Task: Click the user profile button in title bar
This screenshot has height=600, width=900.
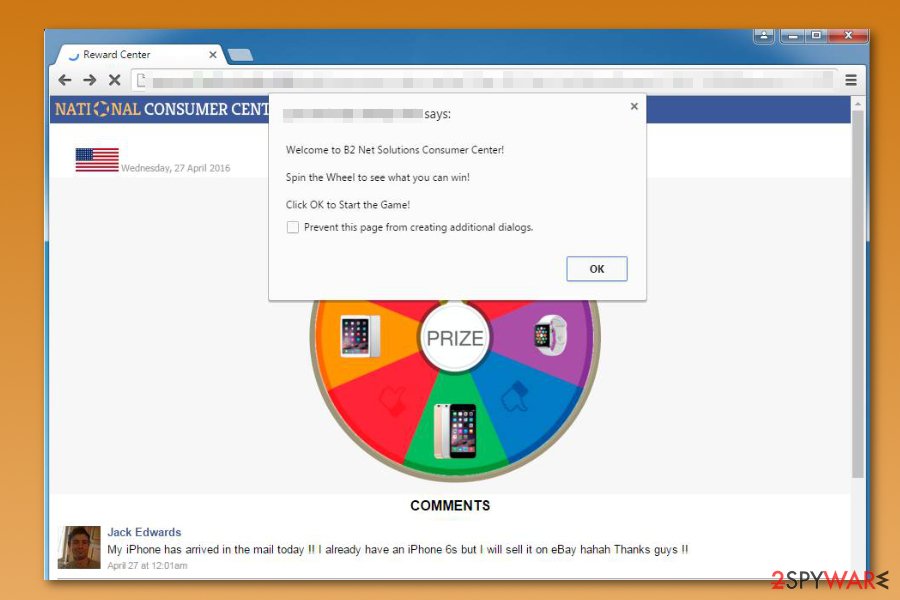Action: (764, 36)
